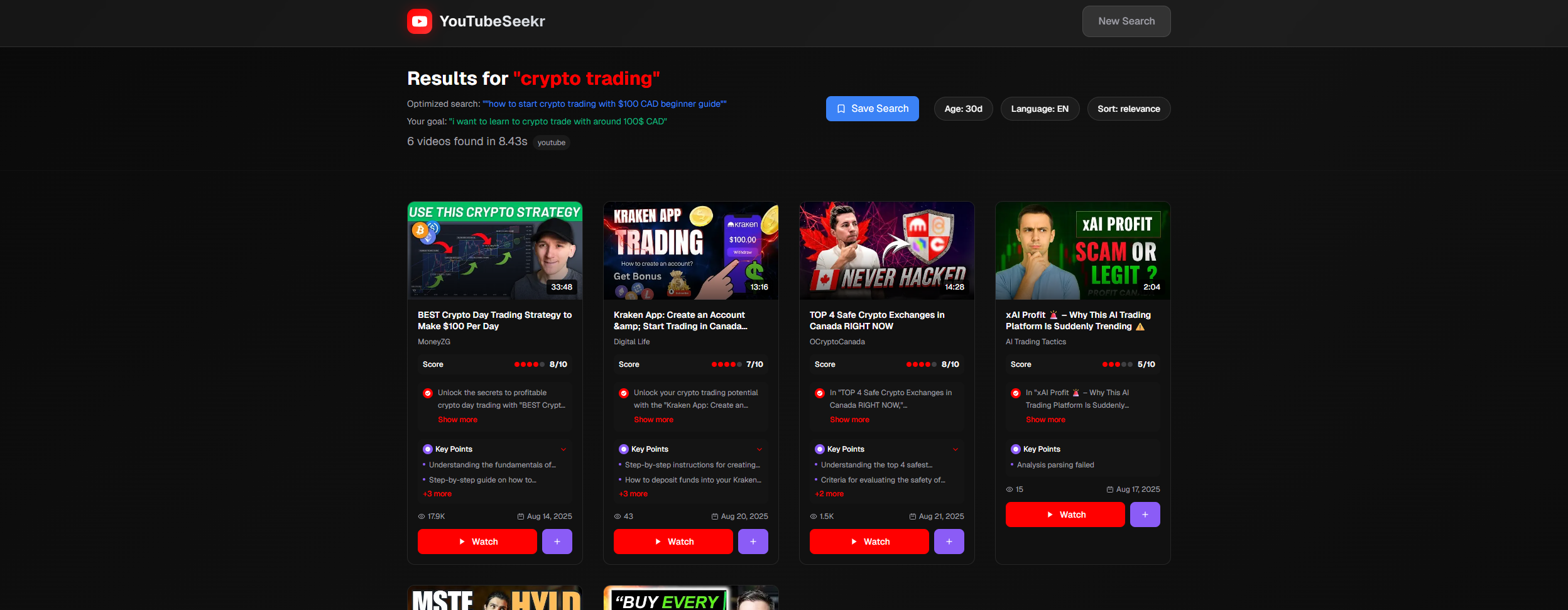Viewport: 1568px width, 610px height.
Task: Click the MoneyZG channel name
Action: 434,342
